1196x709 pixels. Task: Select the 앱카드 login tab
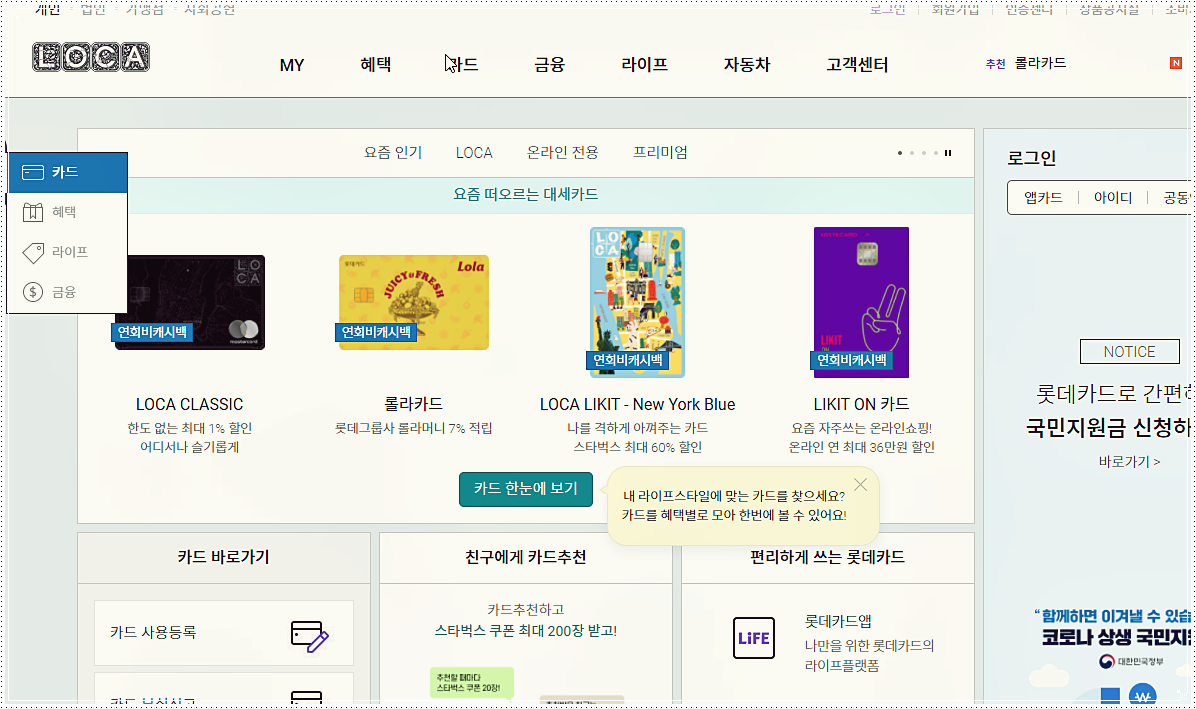(x=1043, y=197)
